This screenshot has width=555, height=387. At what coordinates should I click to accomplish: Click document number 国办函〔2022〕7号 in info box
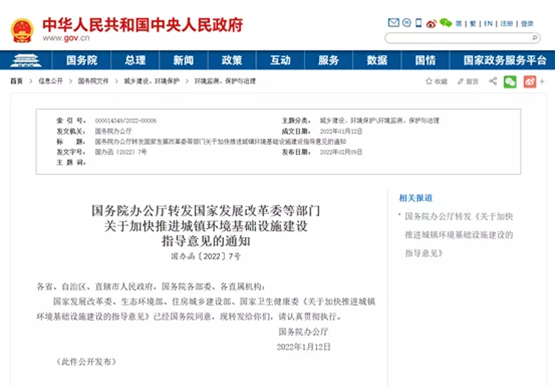coord(121,152)
